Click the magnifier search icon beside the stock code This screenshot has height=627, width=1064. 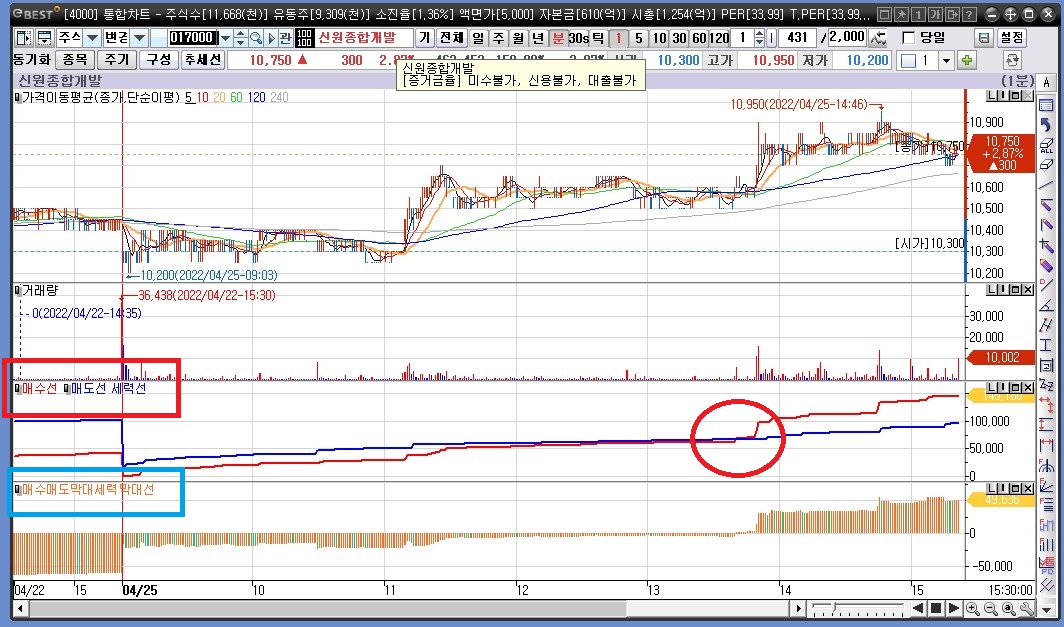coord(256,37)
